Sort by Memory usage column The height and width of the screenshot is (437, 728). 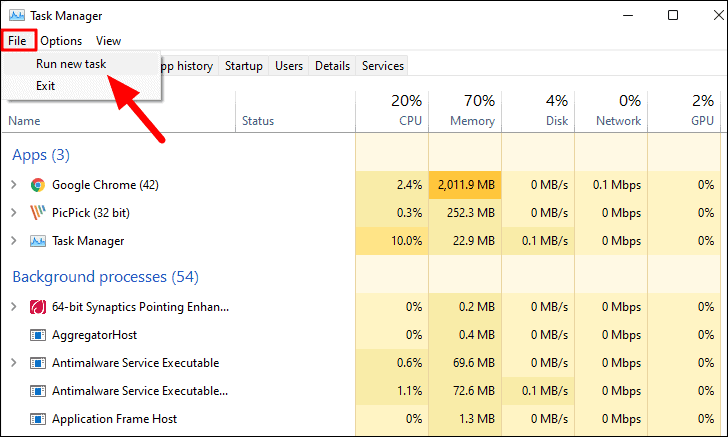[x=465, y=111]
